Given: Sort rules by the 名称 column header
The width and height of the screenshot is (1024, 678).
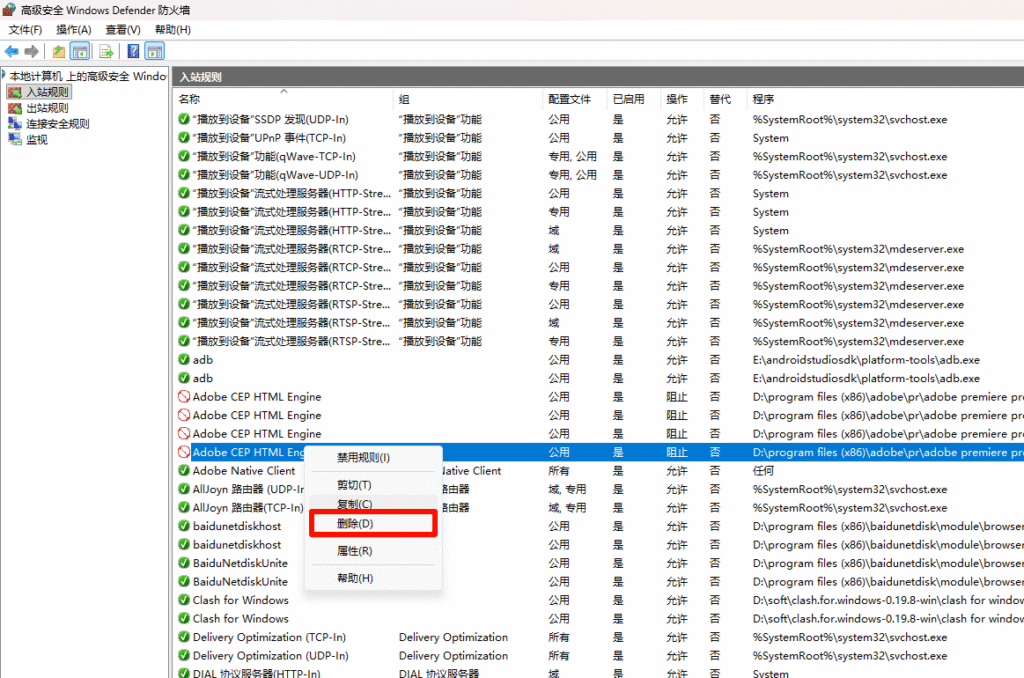Looking at the screenshot, I should [x=190, y=99].
